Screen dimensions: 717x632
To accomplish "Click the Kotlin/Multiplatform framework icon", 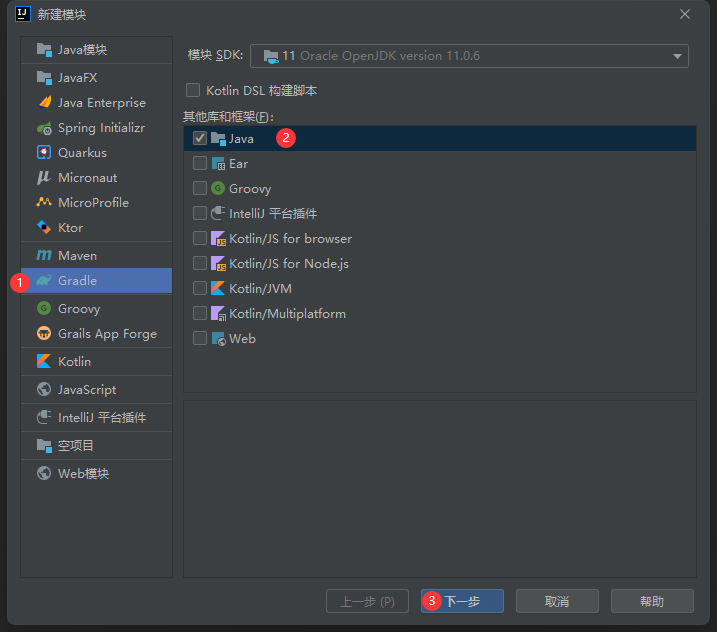I will tap(218, 313).
